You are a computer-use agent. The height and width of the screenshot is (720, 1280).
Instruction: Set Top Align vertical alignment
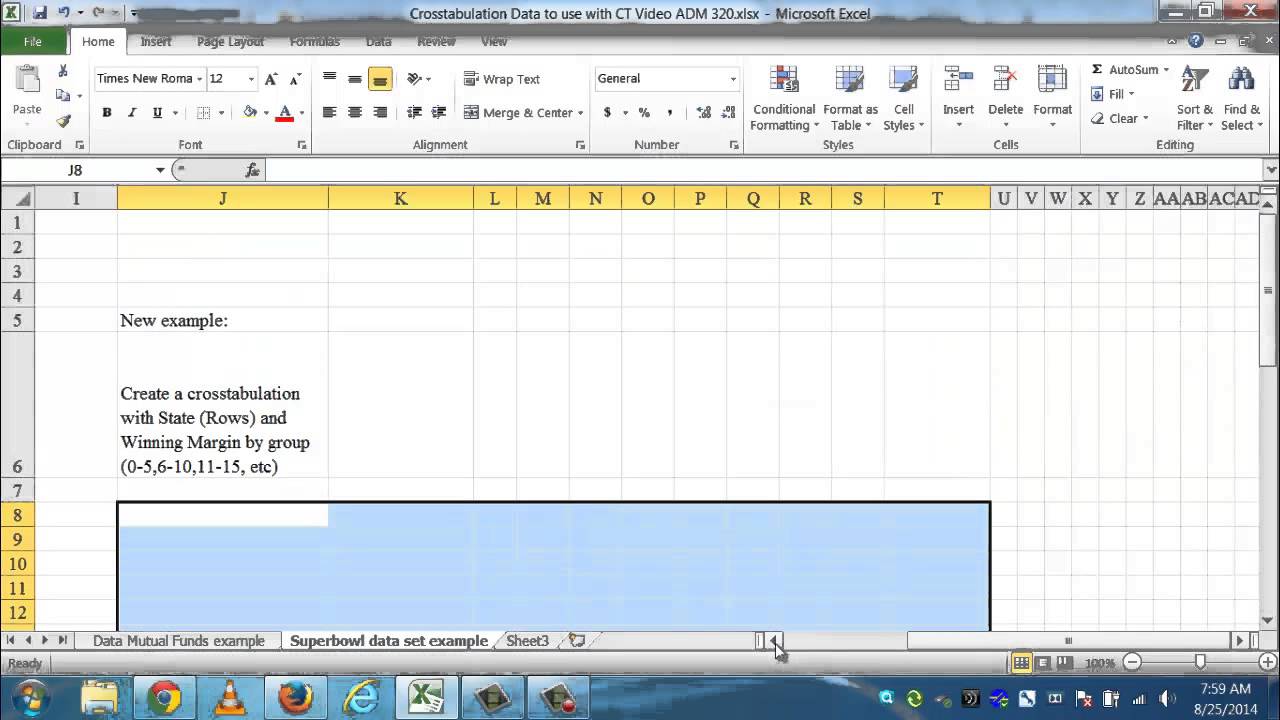330,79
